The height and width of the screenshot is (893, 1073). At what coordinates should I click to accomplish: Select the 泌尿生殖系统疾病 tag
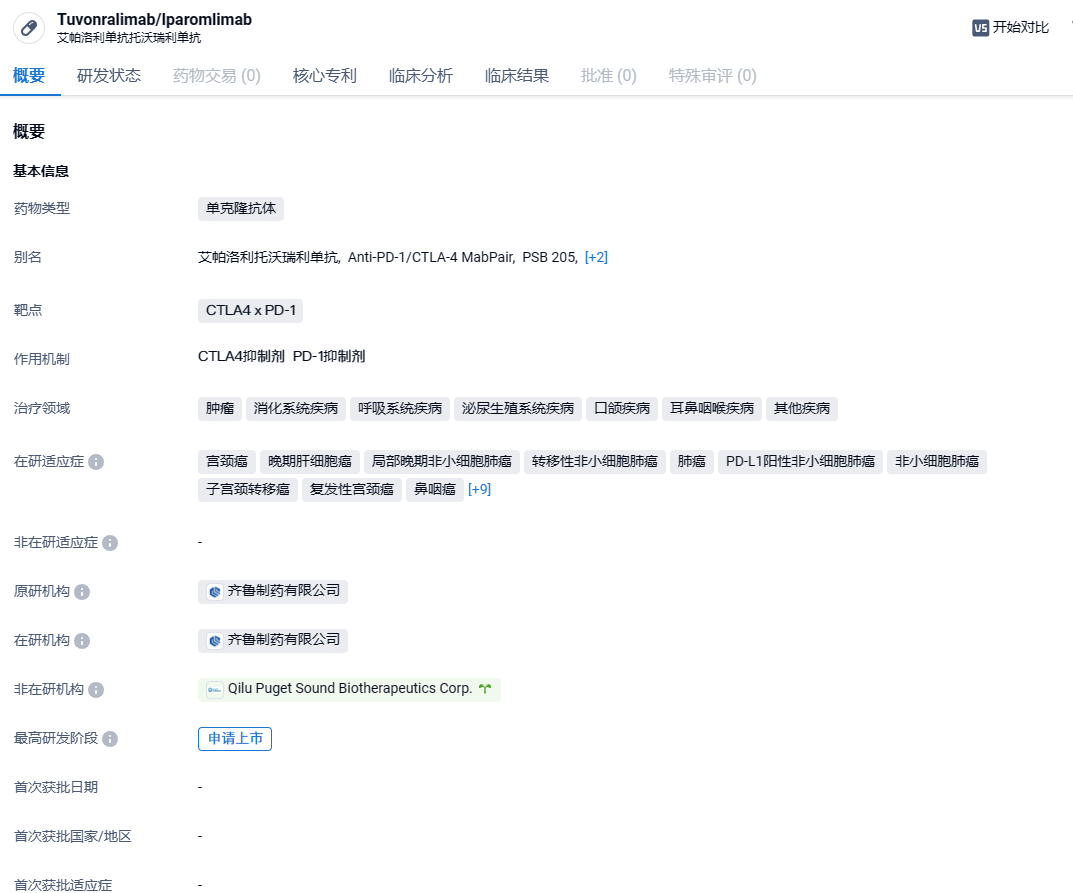click(x=517, y=409)
